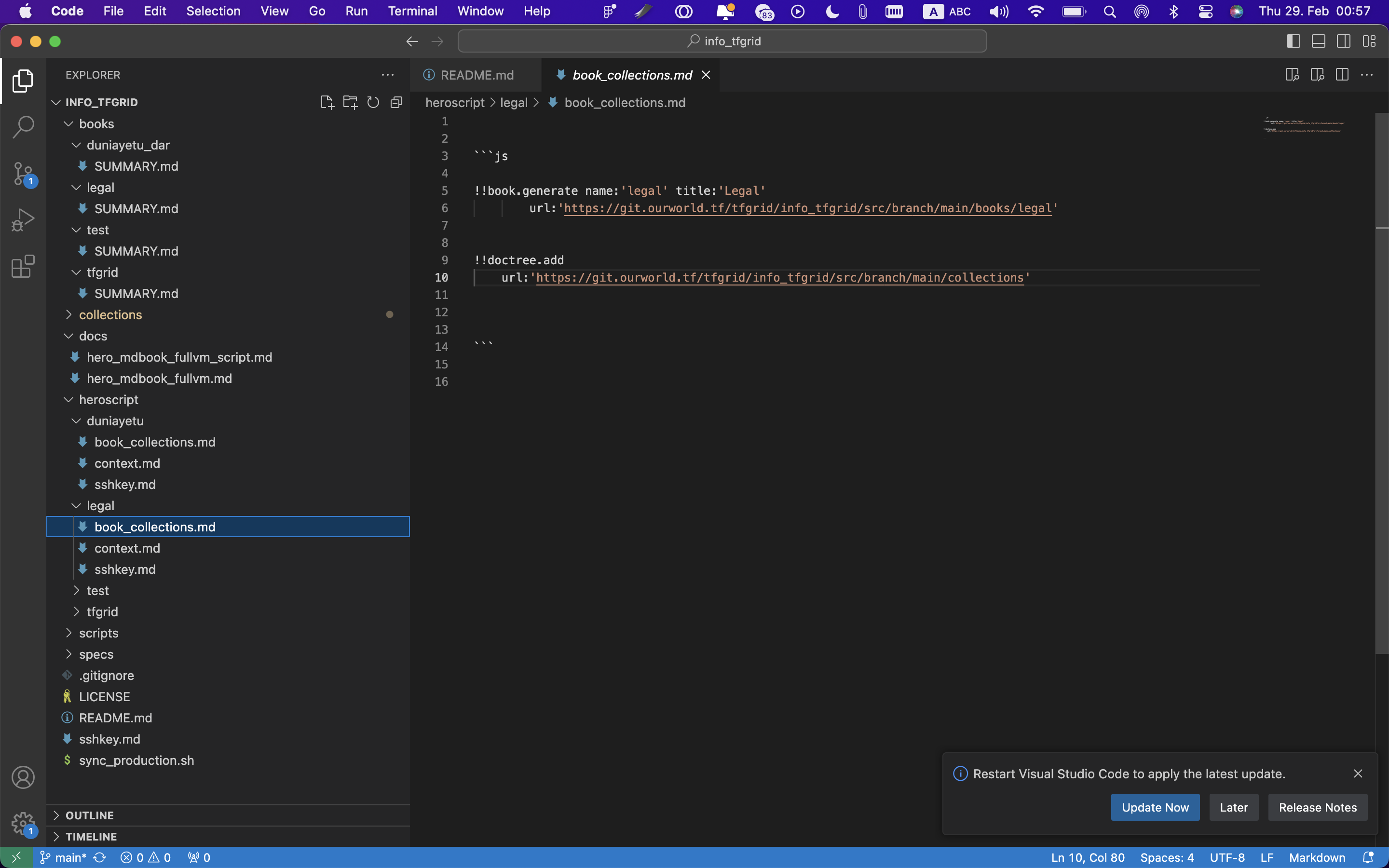1389x868 pixels.
Task: Click Release Notes button
Action: point(1317,807)
